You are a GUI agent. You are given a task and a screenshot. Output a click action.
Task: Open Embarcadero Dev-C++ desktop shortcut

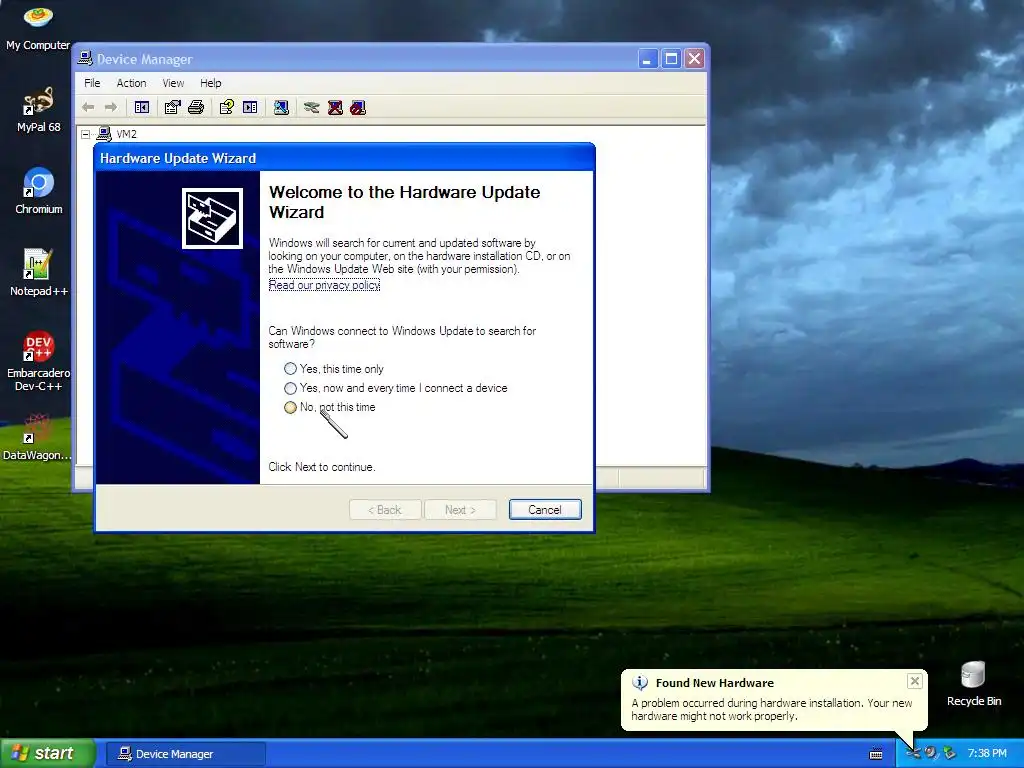38,361
